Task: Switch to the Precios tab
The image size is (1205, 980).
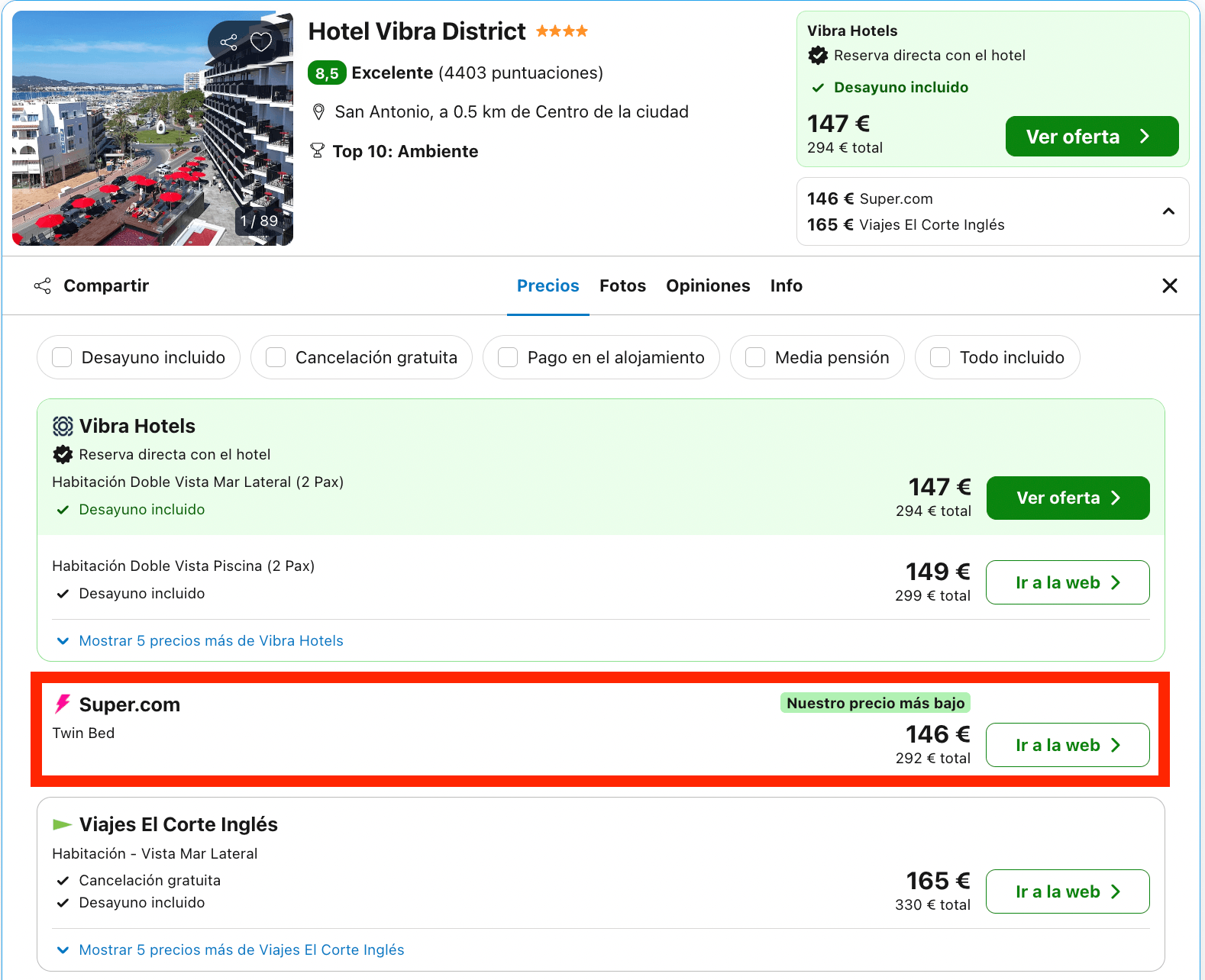Action: (548, 285)
